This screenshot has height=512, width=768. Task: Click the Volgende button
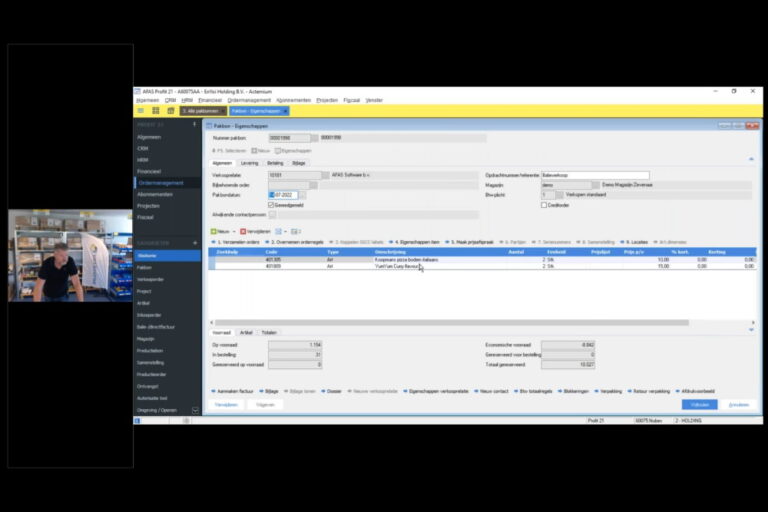click(x=265, y=405)
